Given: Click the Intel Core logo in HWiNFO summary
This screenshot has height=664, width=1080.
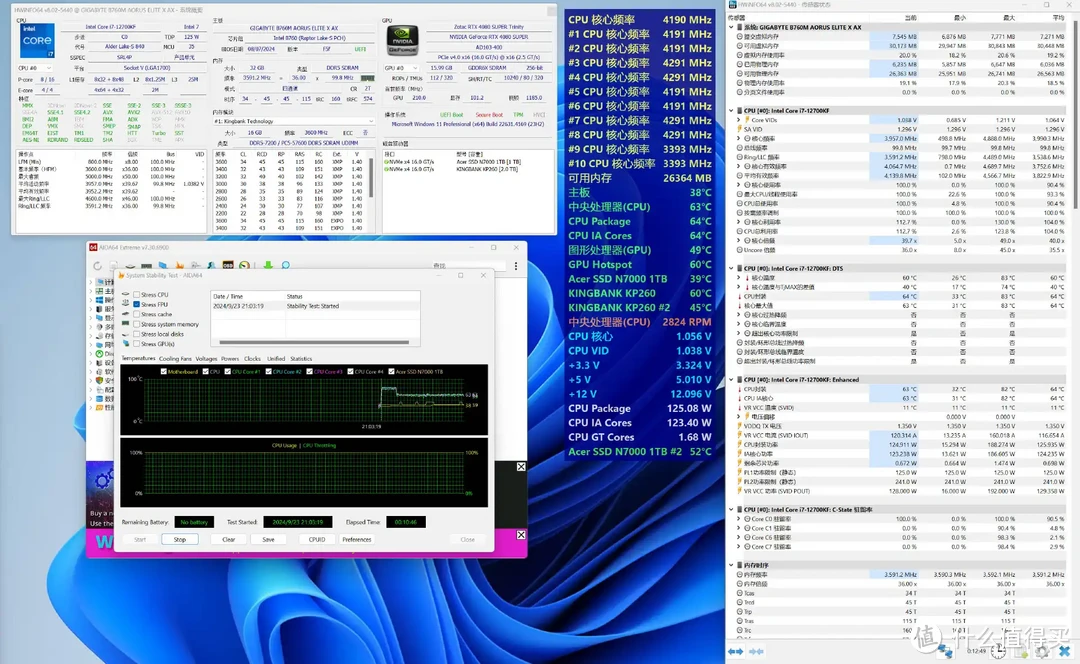Looking at the screenshot, I should (x=36, y=41).
